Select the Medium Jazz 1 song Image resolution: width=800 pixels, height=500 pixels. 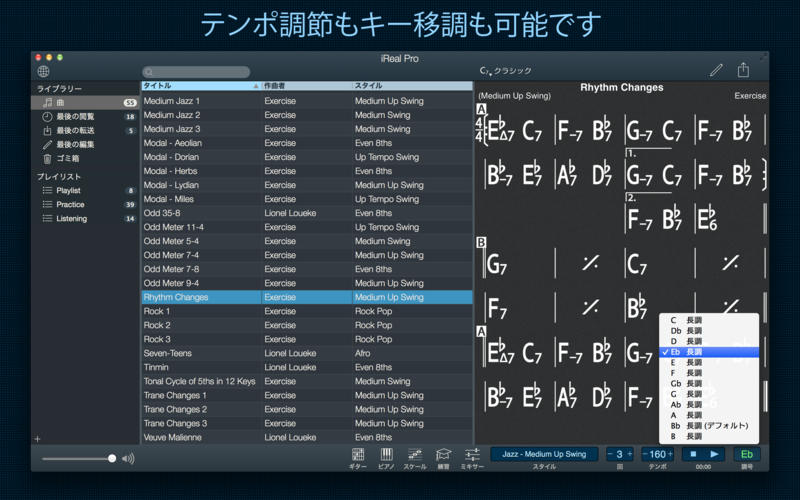tap(307, 101)
